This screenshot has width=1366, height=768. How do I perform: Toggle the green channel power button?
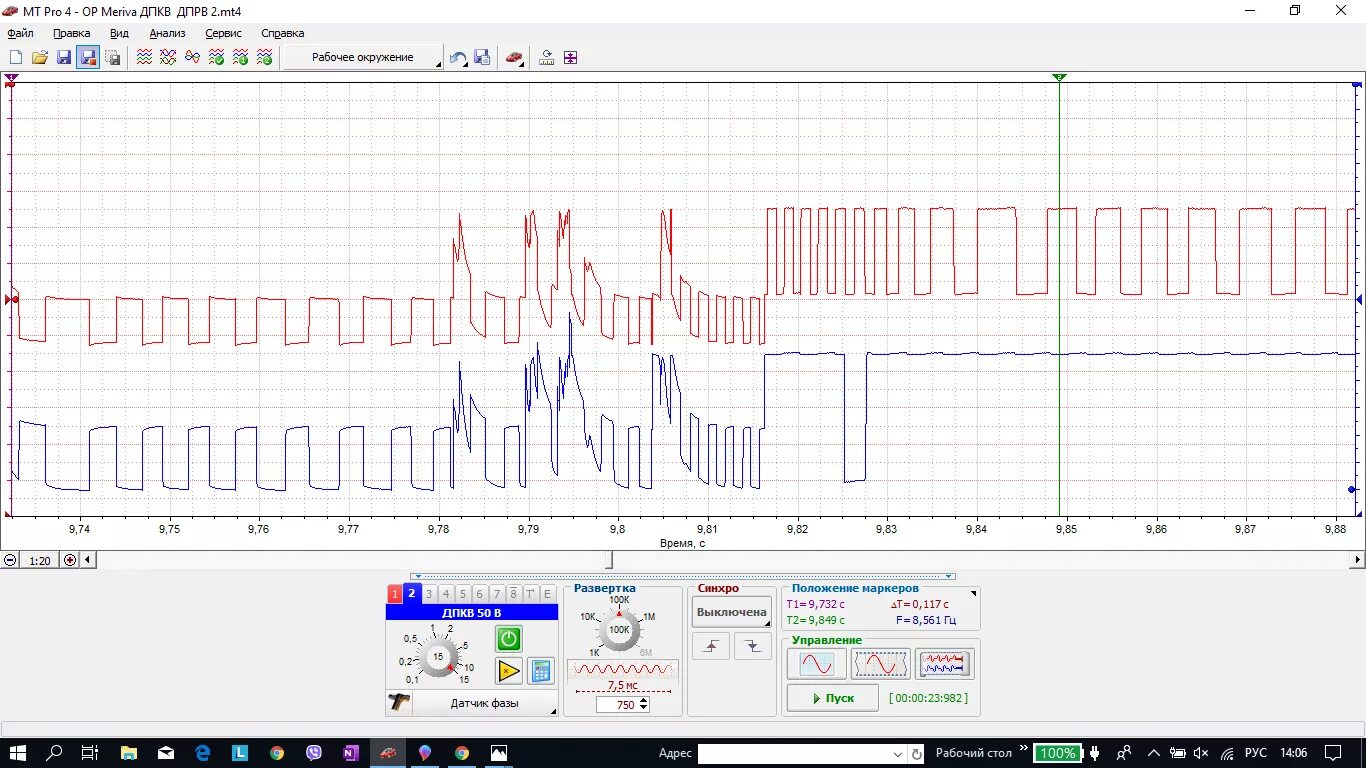[508, 639]
